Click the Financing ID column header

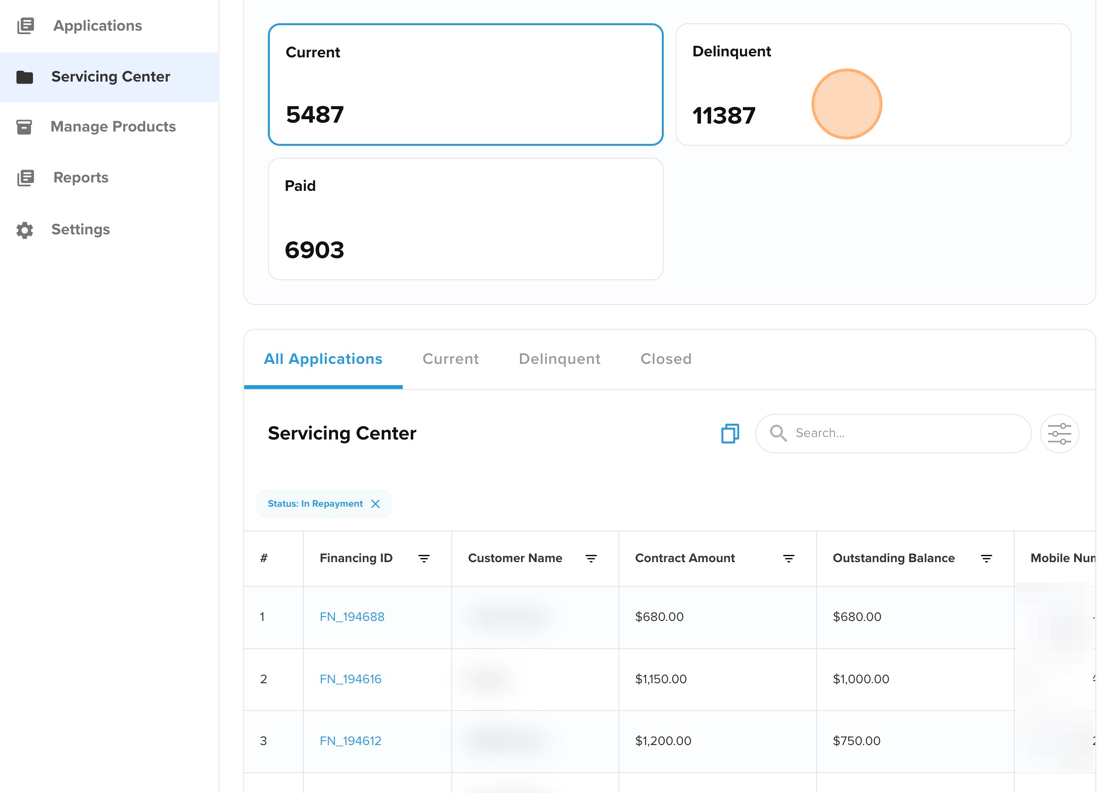coord(356,559)
